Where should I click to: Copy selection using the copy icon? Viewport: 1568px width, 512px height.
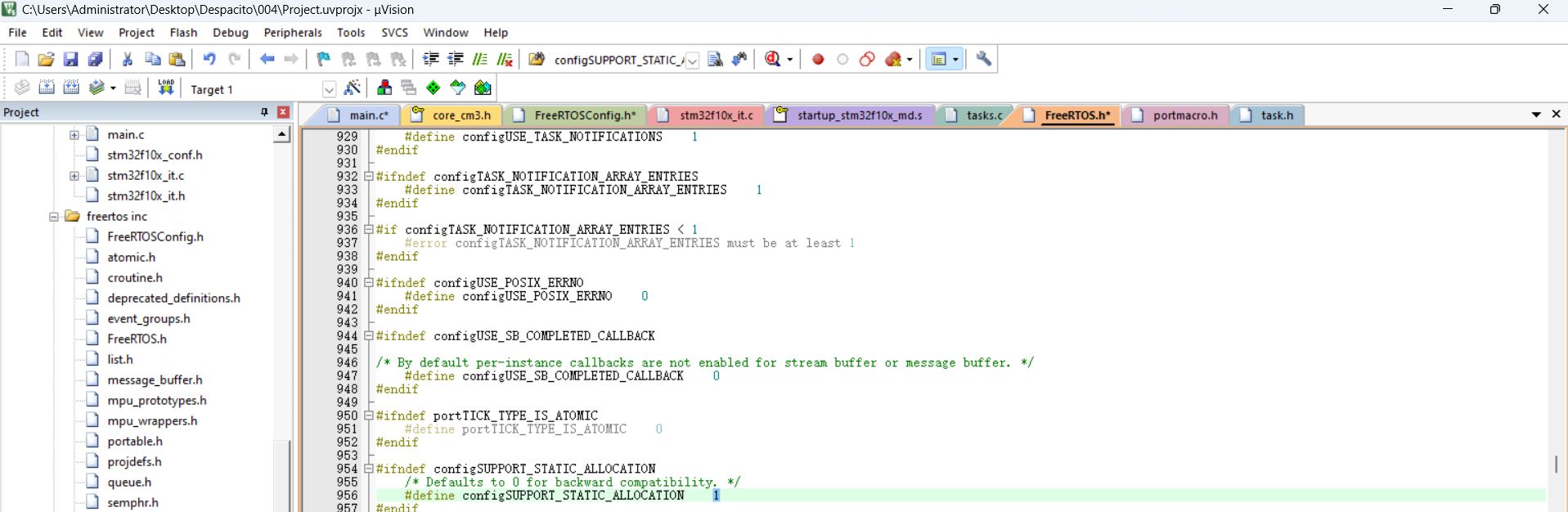pos(152,59)
